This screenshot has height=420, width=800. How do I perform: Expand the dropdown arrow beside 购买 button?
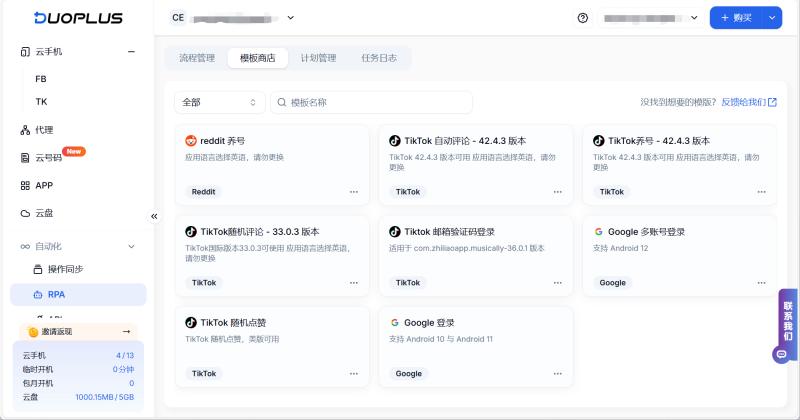click(771, 18)
